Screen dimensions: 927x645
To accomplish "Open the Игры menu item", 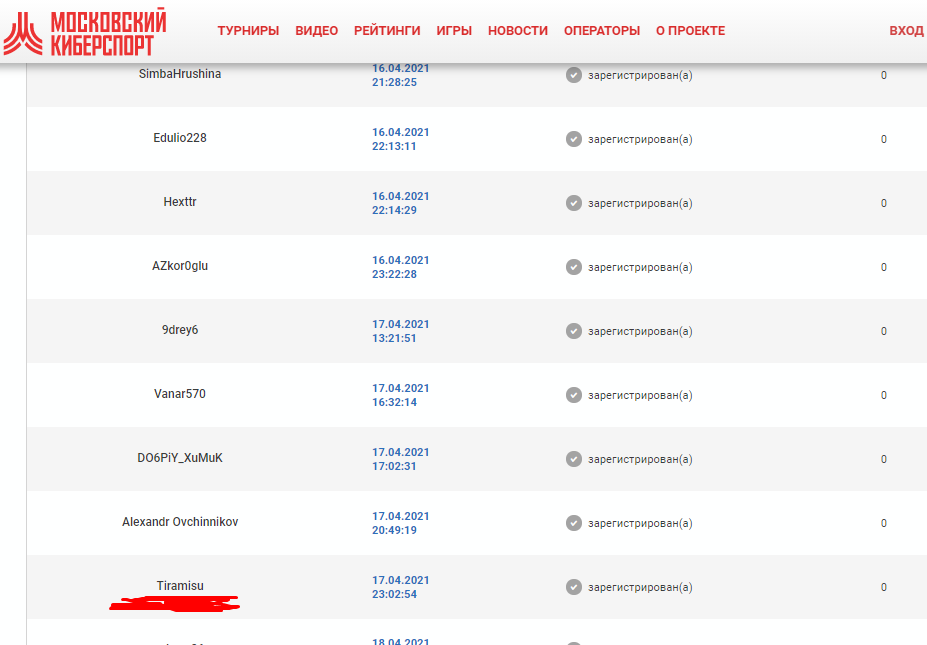I will point(454,31).
